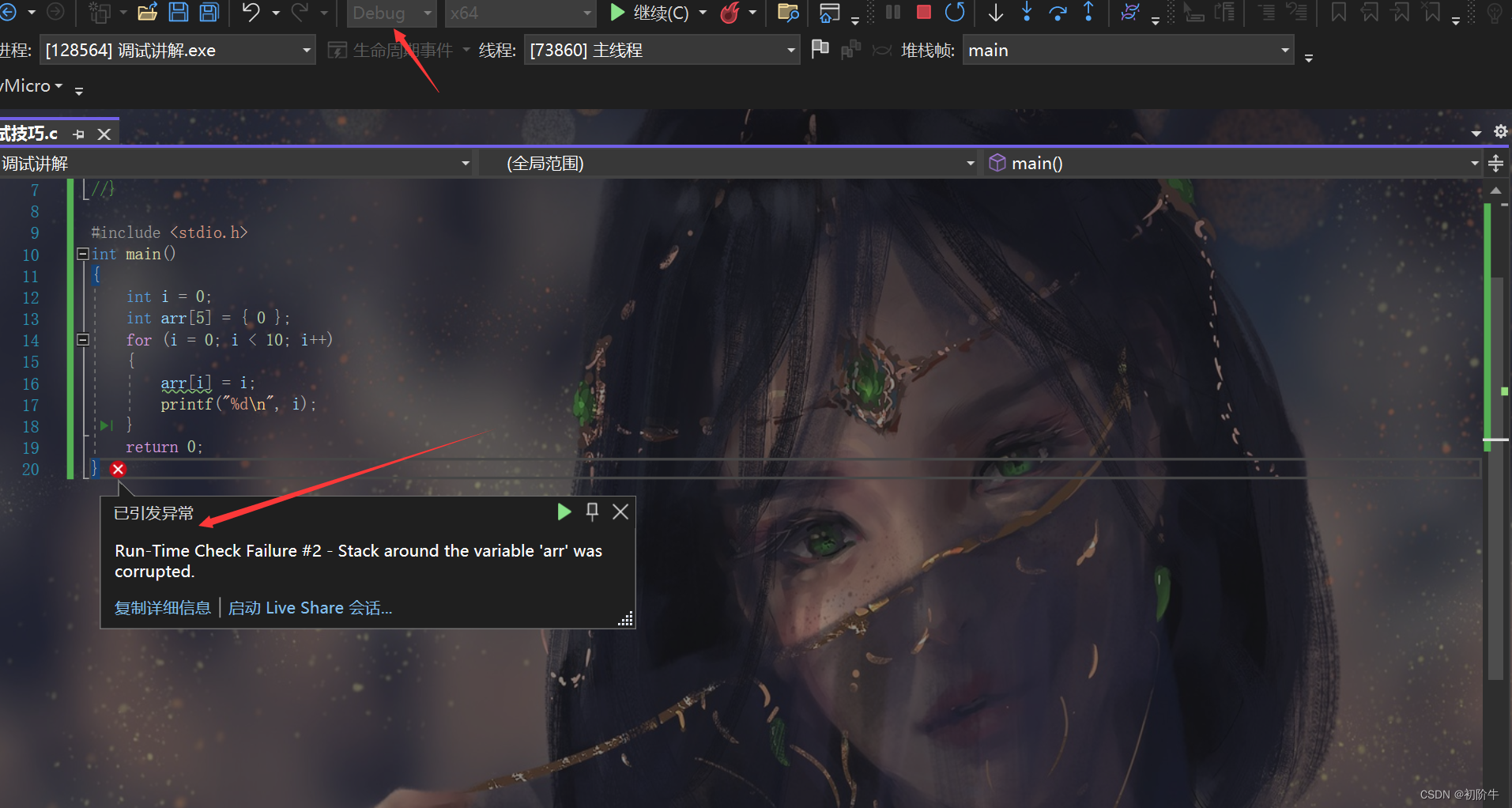Step Over the current statement
This screenshot has width=1512, height=808.
pyautogui.click(x=1058, y=12)
